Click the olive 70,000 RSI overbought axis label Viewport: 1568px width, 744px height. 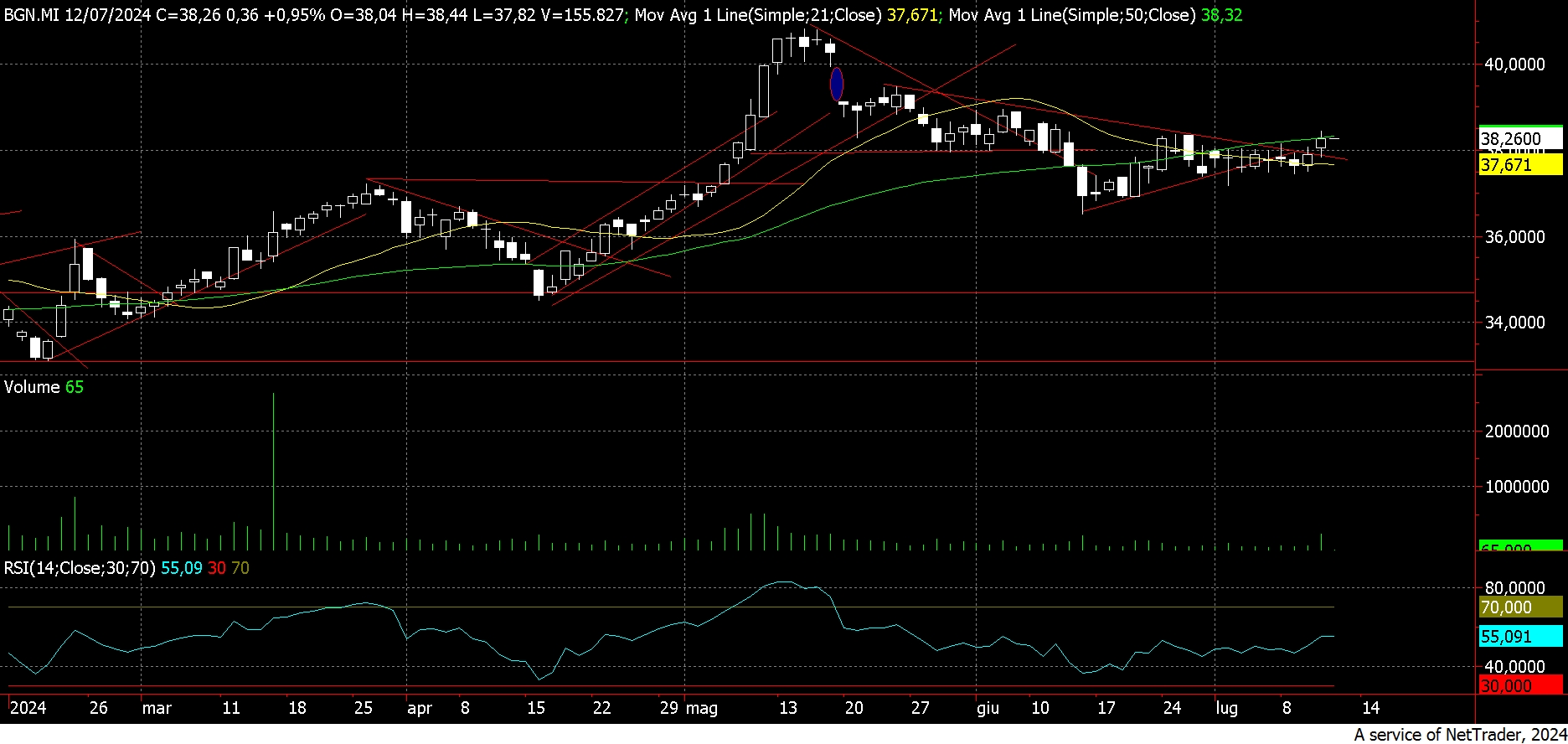[1519, 607]
